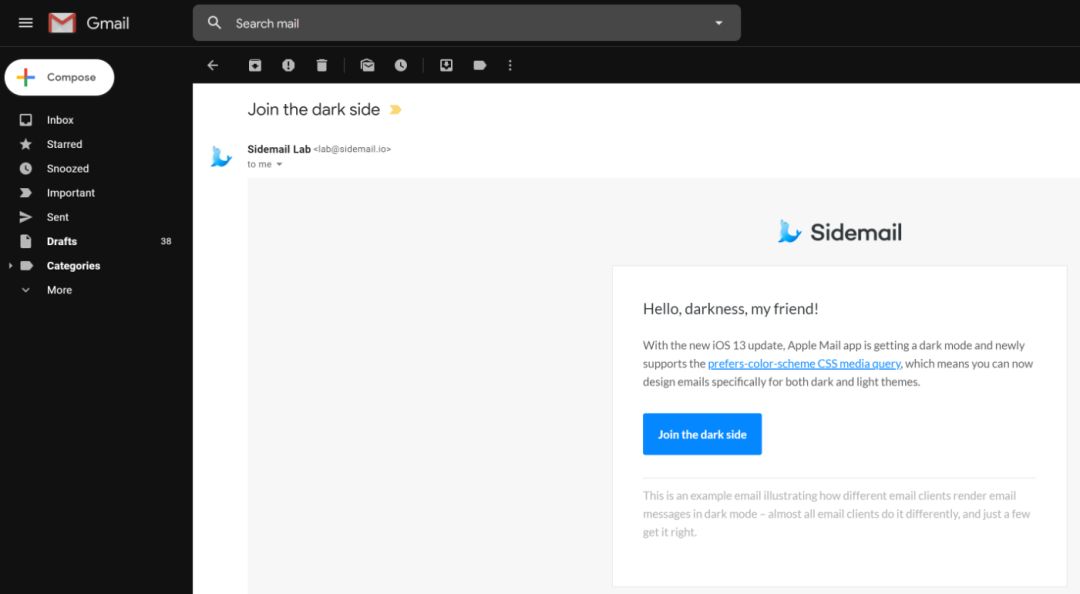Viewport: 1080px width, 594px height.
Task: Click the search magnifier icon
Action: click(x=214, y=23)
